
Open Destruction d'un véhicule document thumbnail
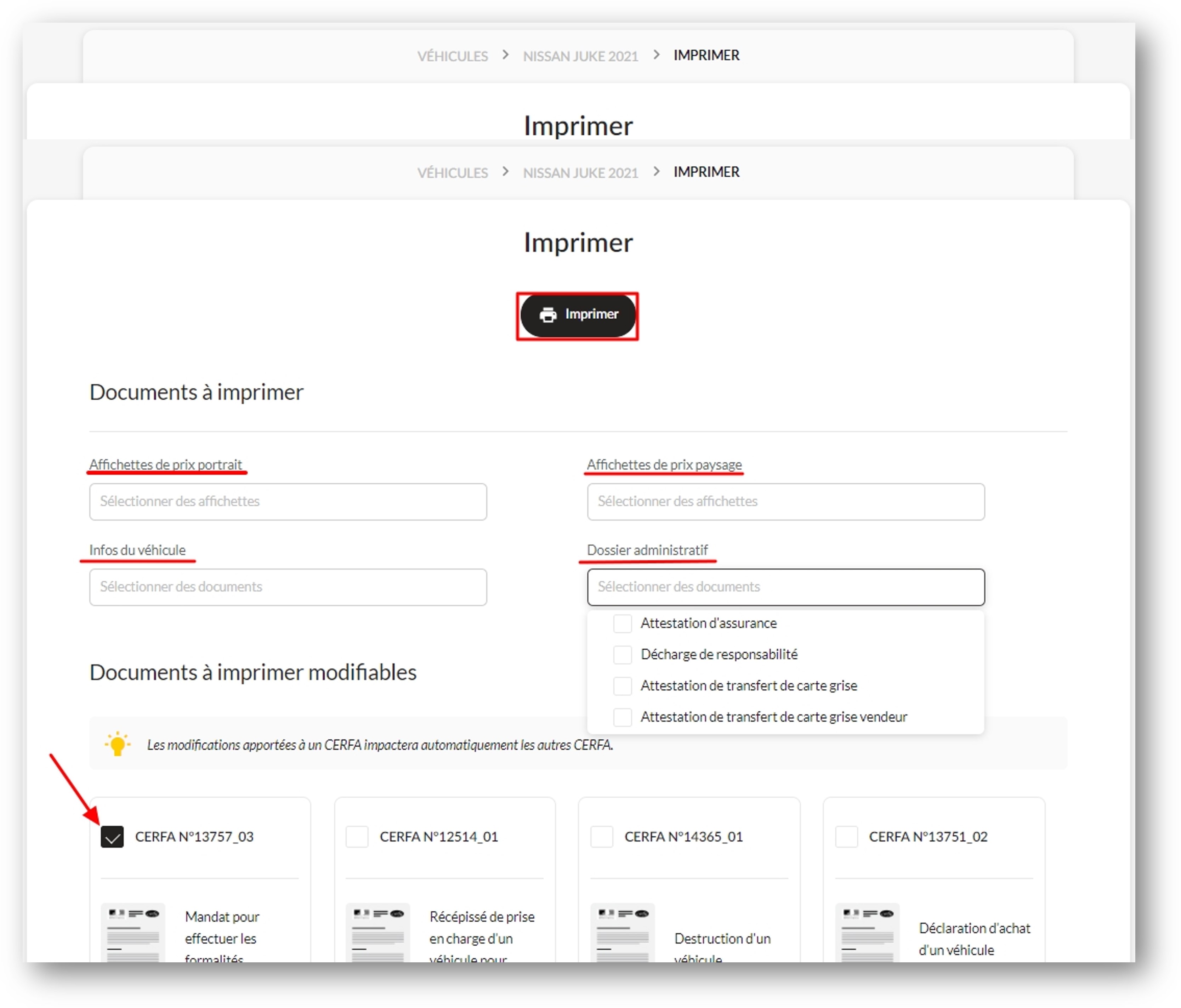tap(623, 932)
